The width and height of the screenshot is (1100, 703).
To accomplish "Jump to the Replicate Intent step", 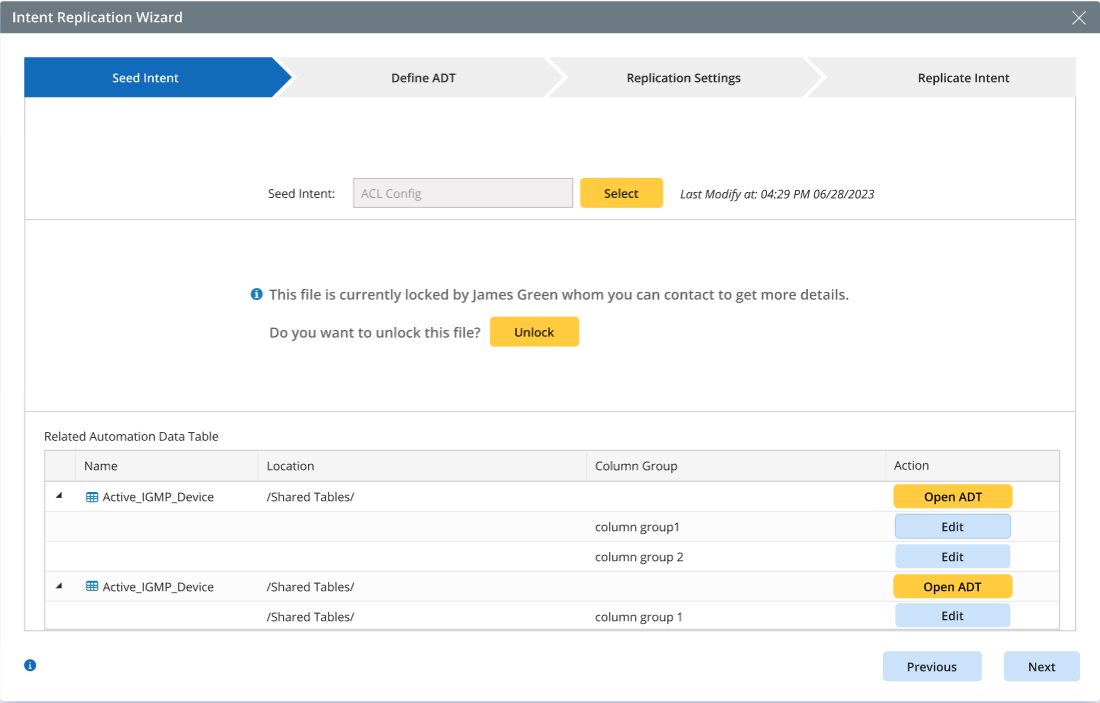I will [x=963, y=78].
